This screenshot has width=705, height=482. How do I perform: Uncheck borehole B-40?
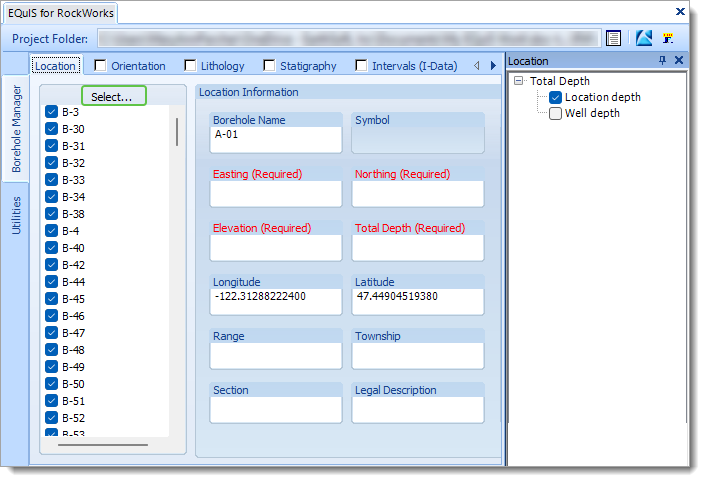52,248
